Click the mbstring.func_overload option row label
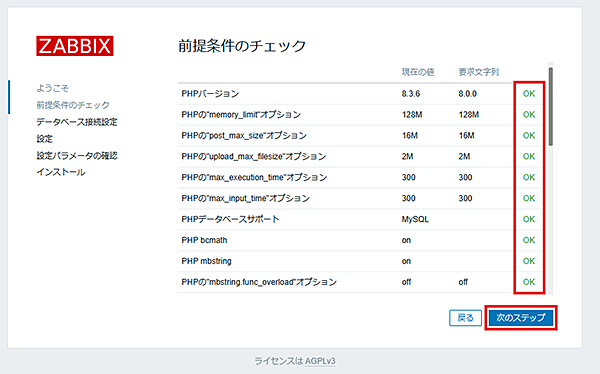 tap(259, 282)
